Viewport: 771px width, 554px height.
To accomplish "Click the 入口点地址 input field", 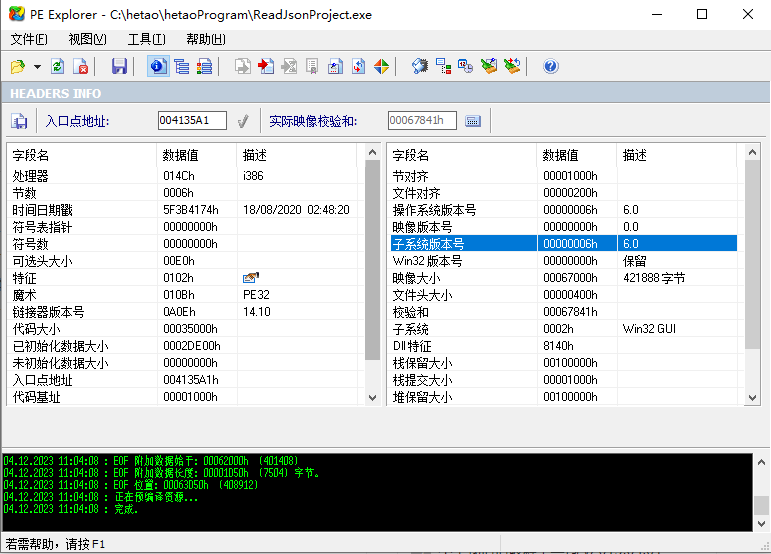I will pyautogui.click(x=192, y=121).
